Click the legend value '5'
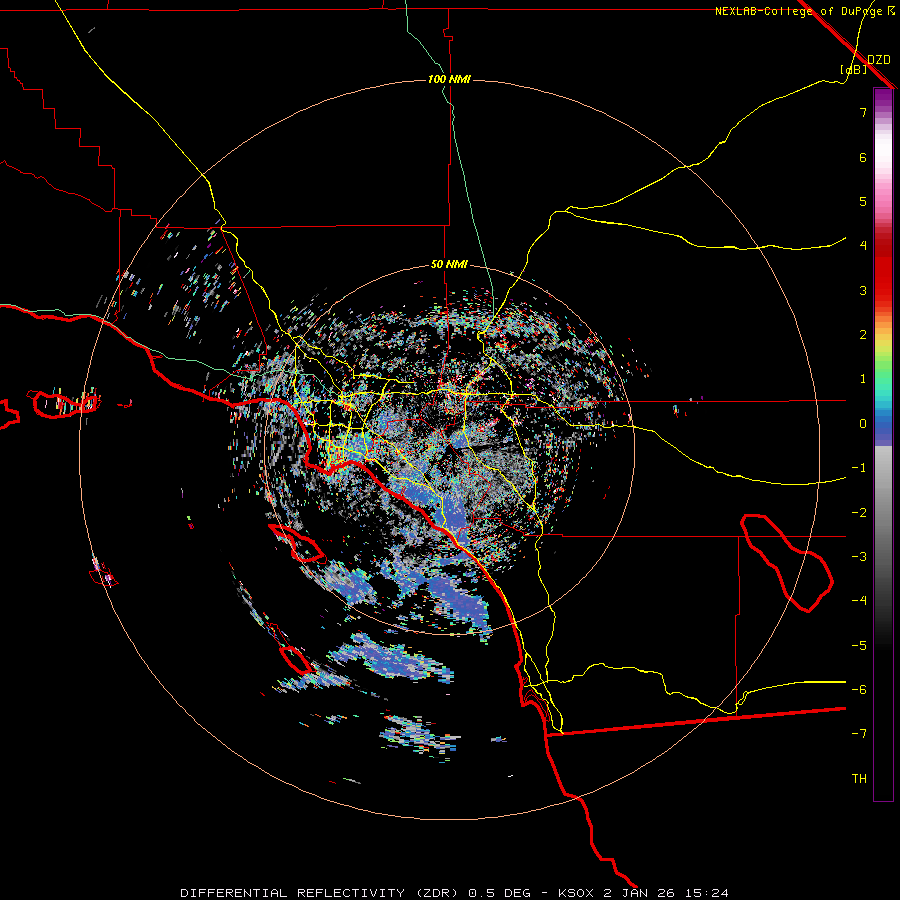900x900 pixels. click(863, 201)
